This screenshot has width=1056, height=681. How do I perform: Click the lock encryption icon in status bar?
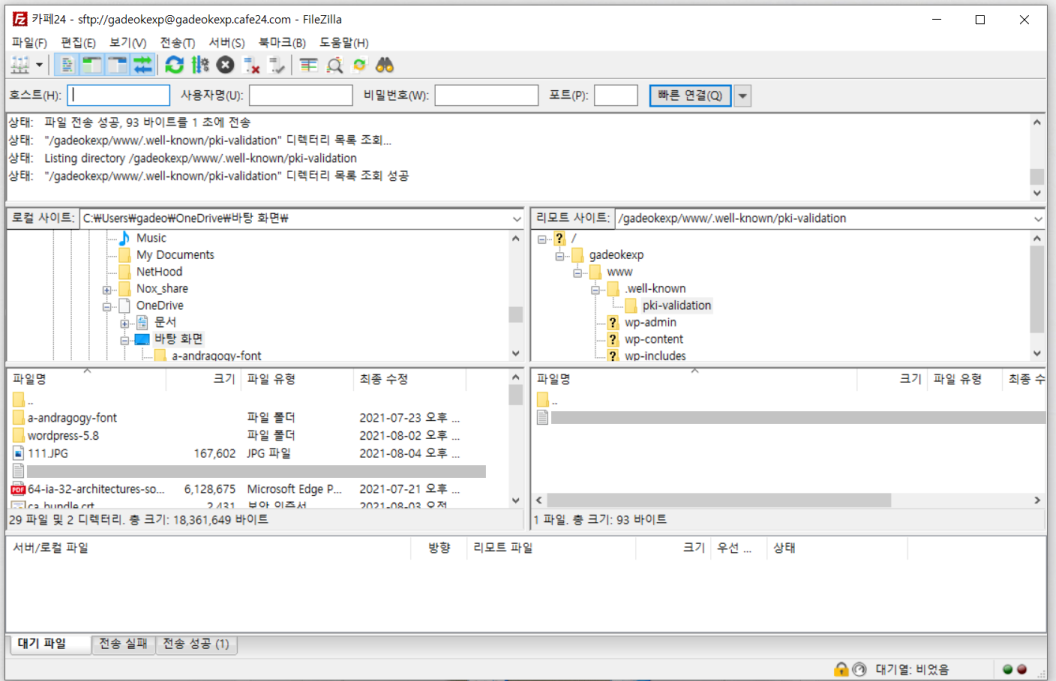coord(841,669)
